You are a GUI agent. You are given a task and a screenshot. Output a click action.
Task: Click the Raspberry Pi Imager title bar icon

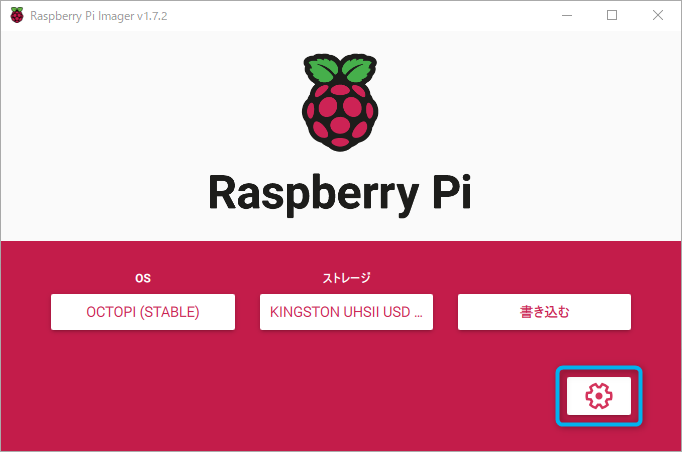coord(17,16)
